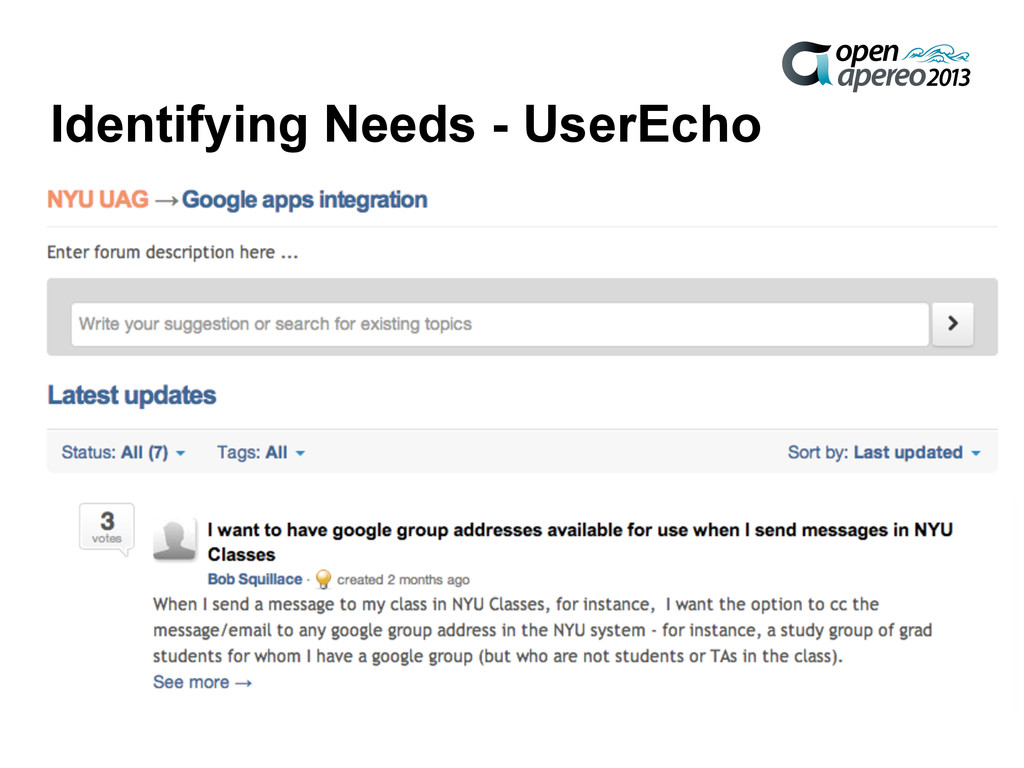Image resolution: width=1024 pixels, height=768 pixels.
Task: Expand the Tags: All dropdown
Action: pos(261,453)
